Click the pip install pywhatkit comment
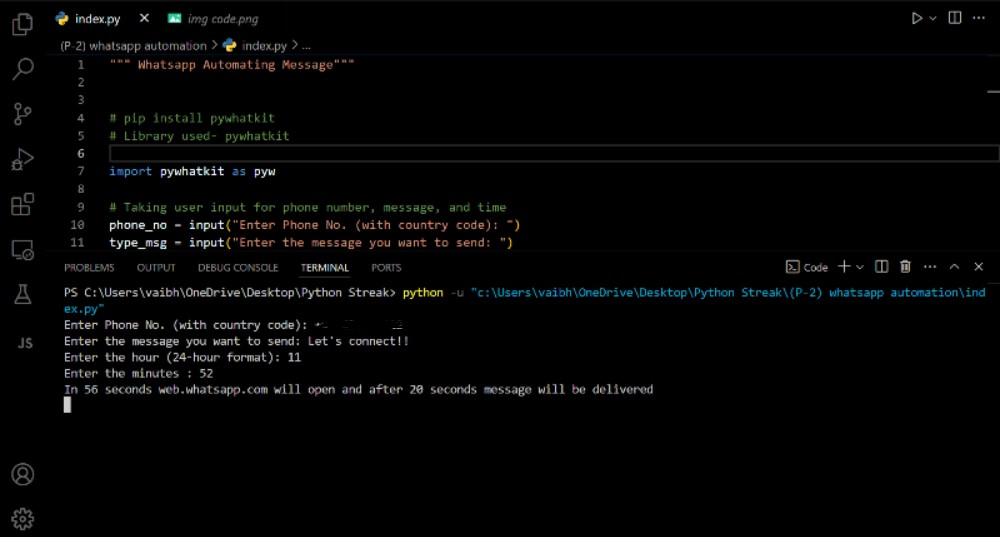This screenshot has height=537, width=1000. 192,118
